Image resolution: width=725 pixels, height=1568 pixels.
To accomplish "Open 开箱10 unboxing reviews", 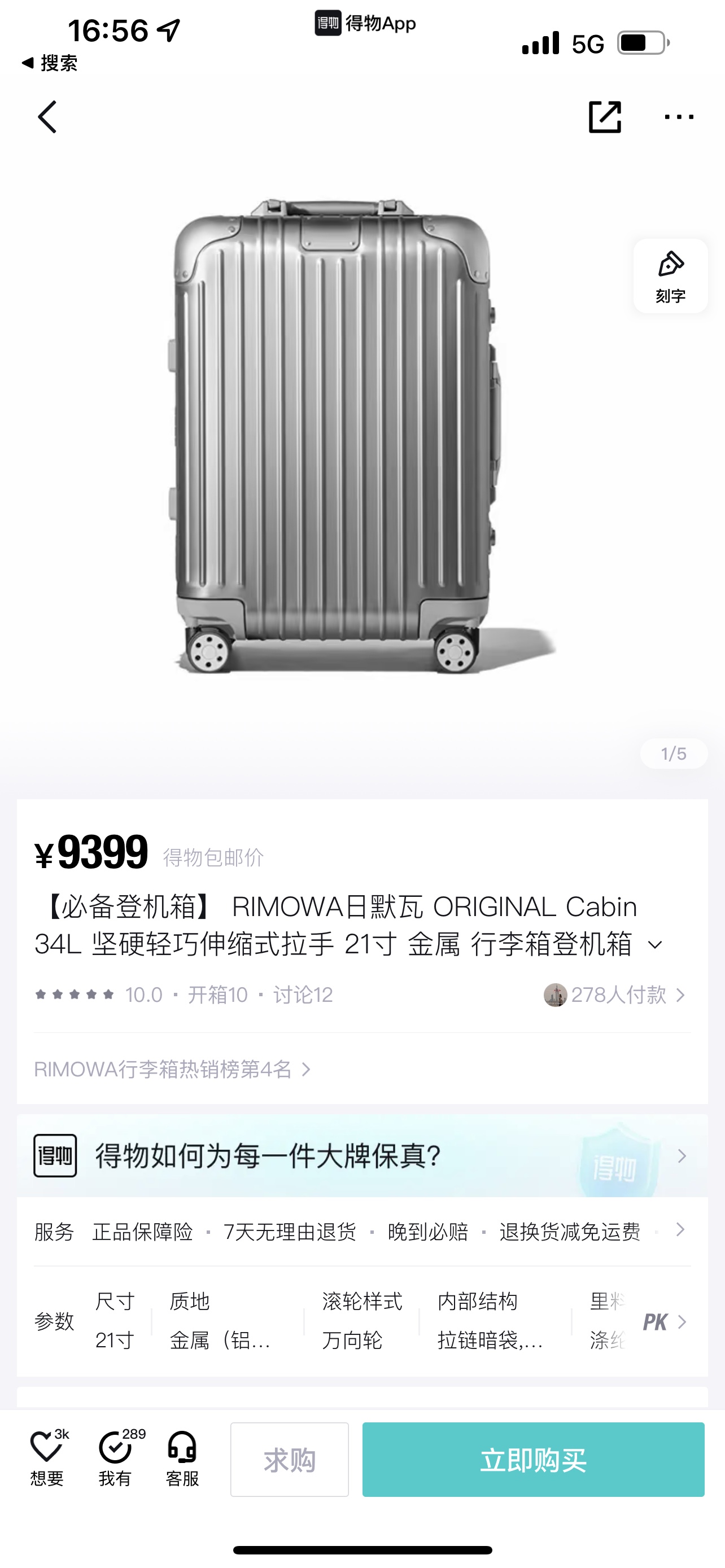I will [217, 995].
